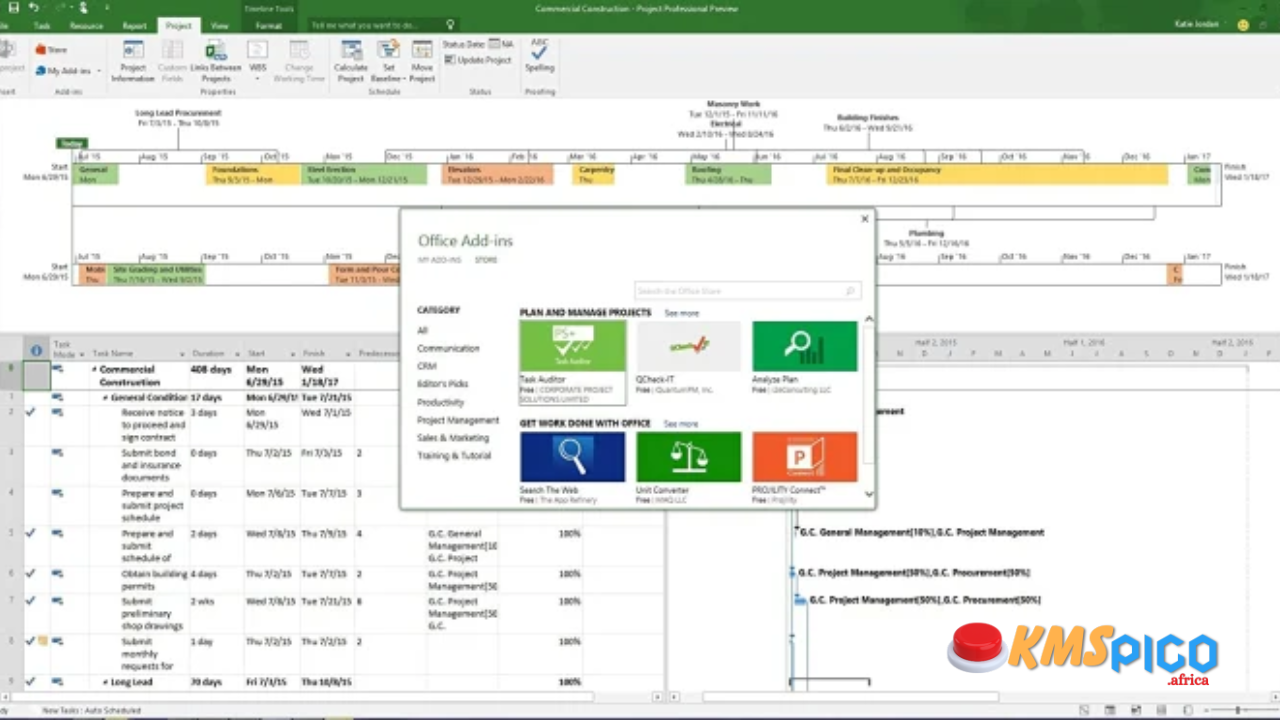Screen dimensions: 1280x720
Task: Open the Task Auditor add-in tile
Action: point(573,362)
